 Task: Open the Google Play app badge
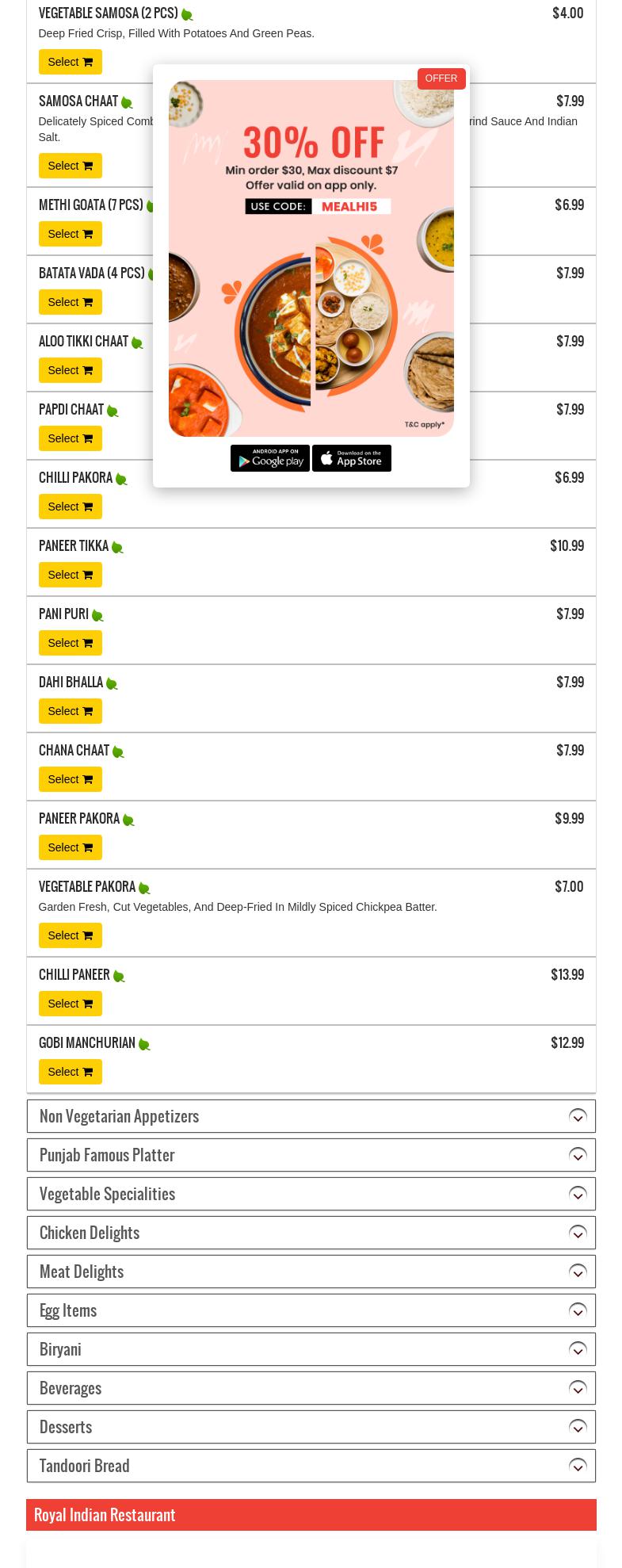[270, 458]
